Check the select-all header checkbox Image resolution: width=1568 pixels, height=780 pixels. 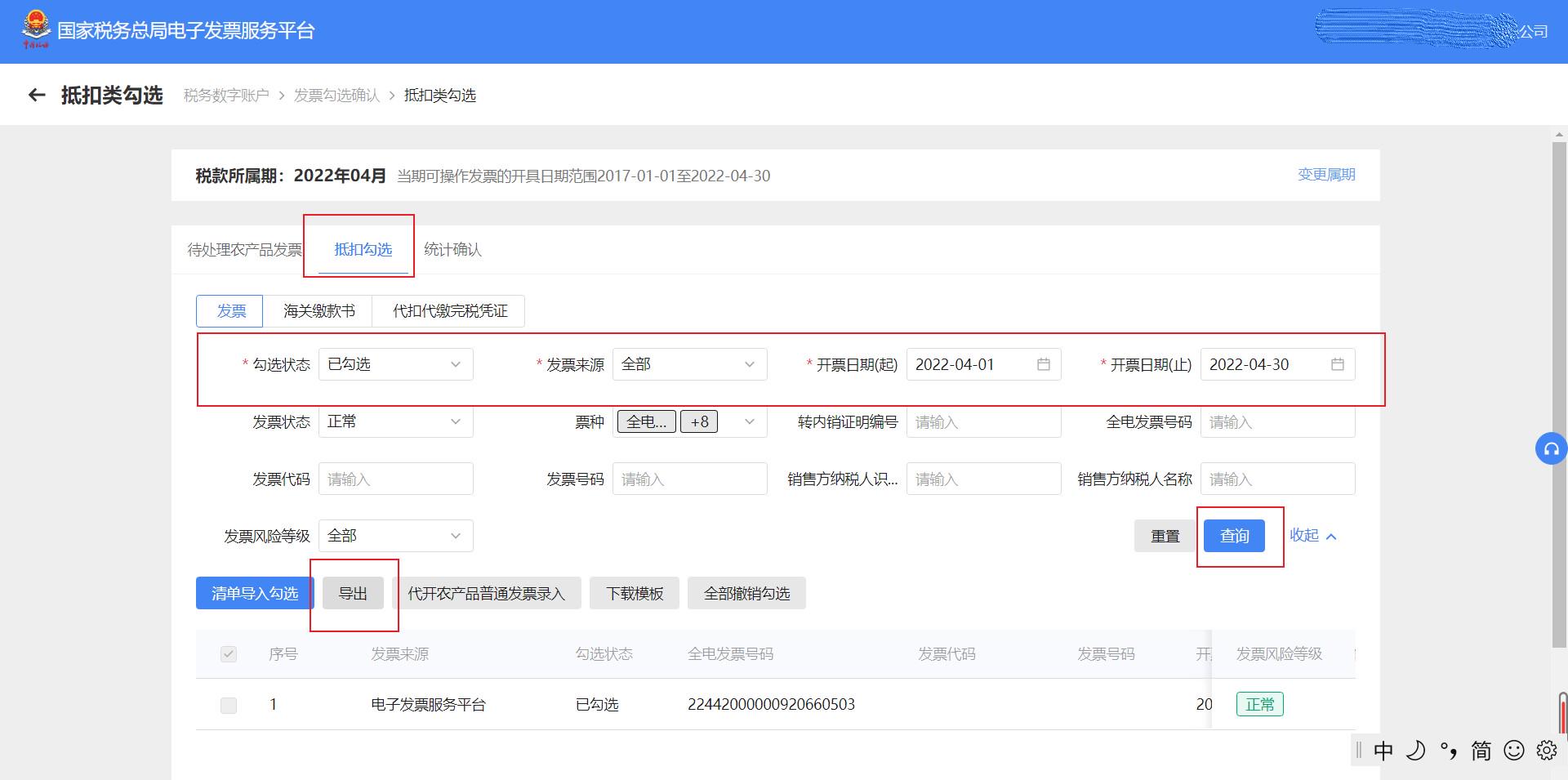tap(229, 654)
